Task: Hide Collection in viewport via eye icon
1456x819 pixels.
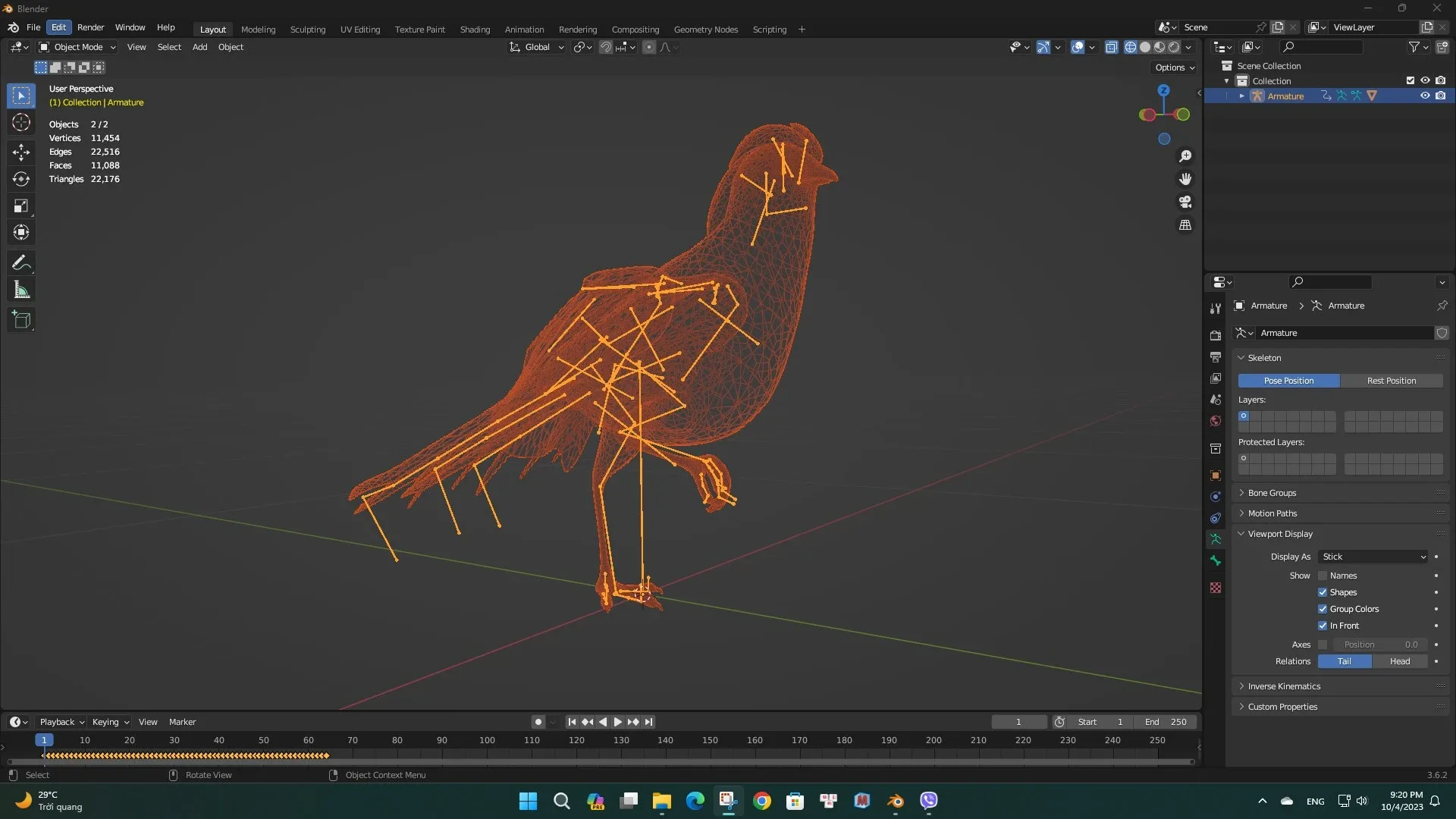Action: [1425, 80]
